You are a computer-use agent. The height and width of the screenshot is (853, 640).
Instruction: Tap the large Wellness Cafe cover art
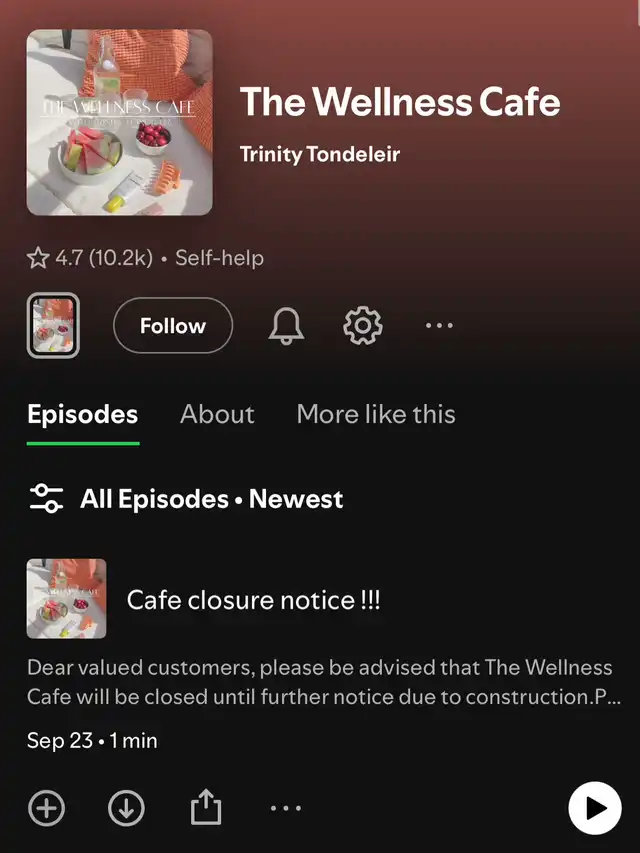coord(120,122)
